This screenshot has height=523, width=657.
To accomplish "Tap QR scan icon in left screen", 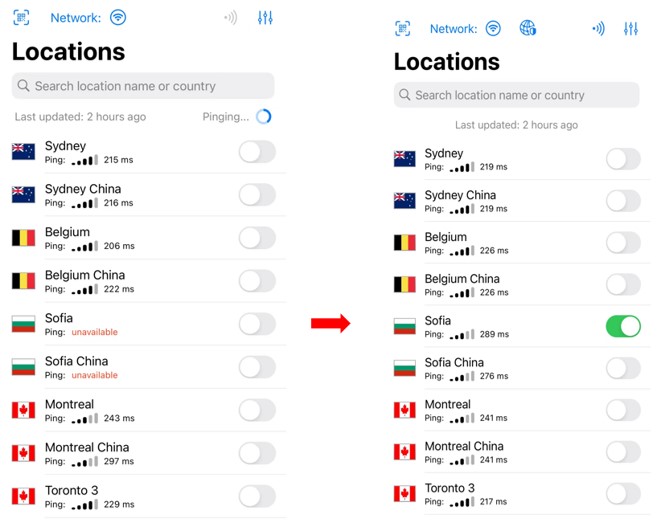I will (21, 18).
